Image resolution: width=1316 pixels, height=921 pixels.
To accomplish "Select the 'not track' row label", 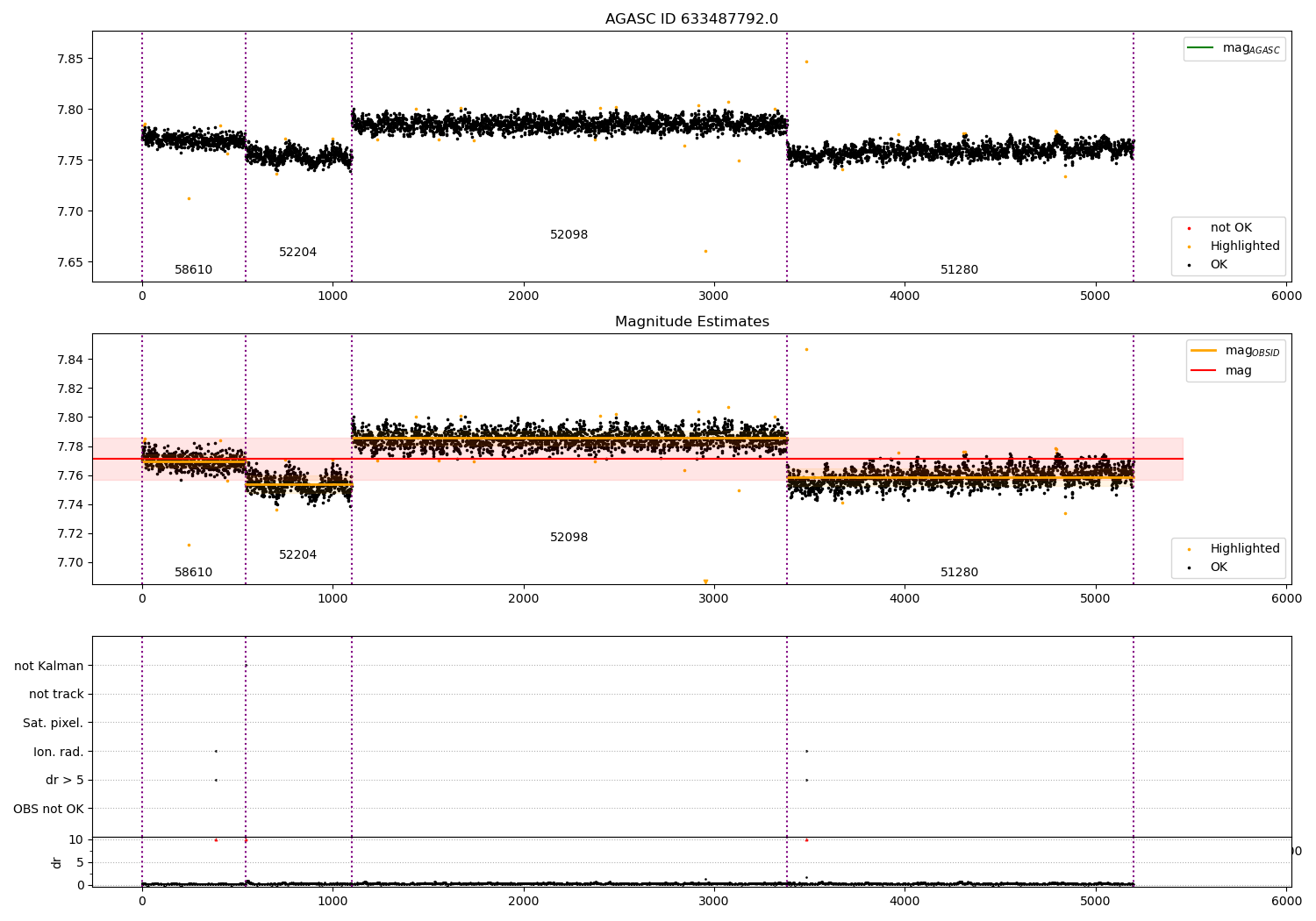I will pyautogui.click(x=56, y=694).
